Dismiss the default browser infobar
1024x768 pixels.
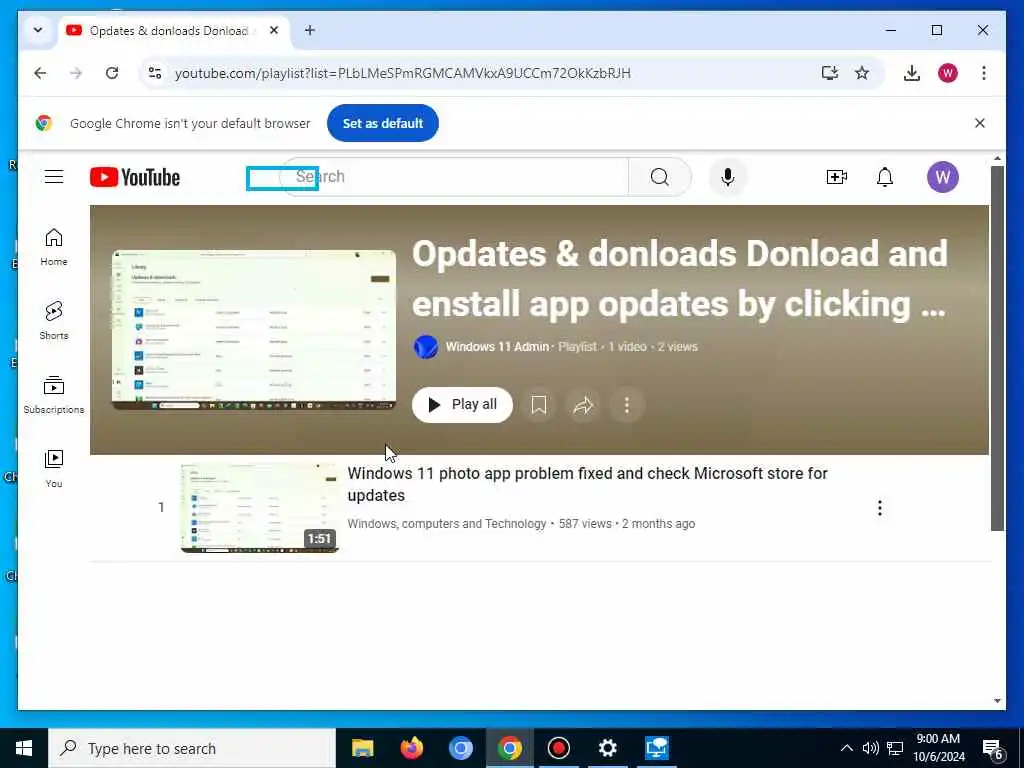(x=979, y=123)
